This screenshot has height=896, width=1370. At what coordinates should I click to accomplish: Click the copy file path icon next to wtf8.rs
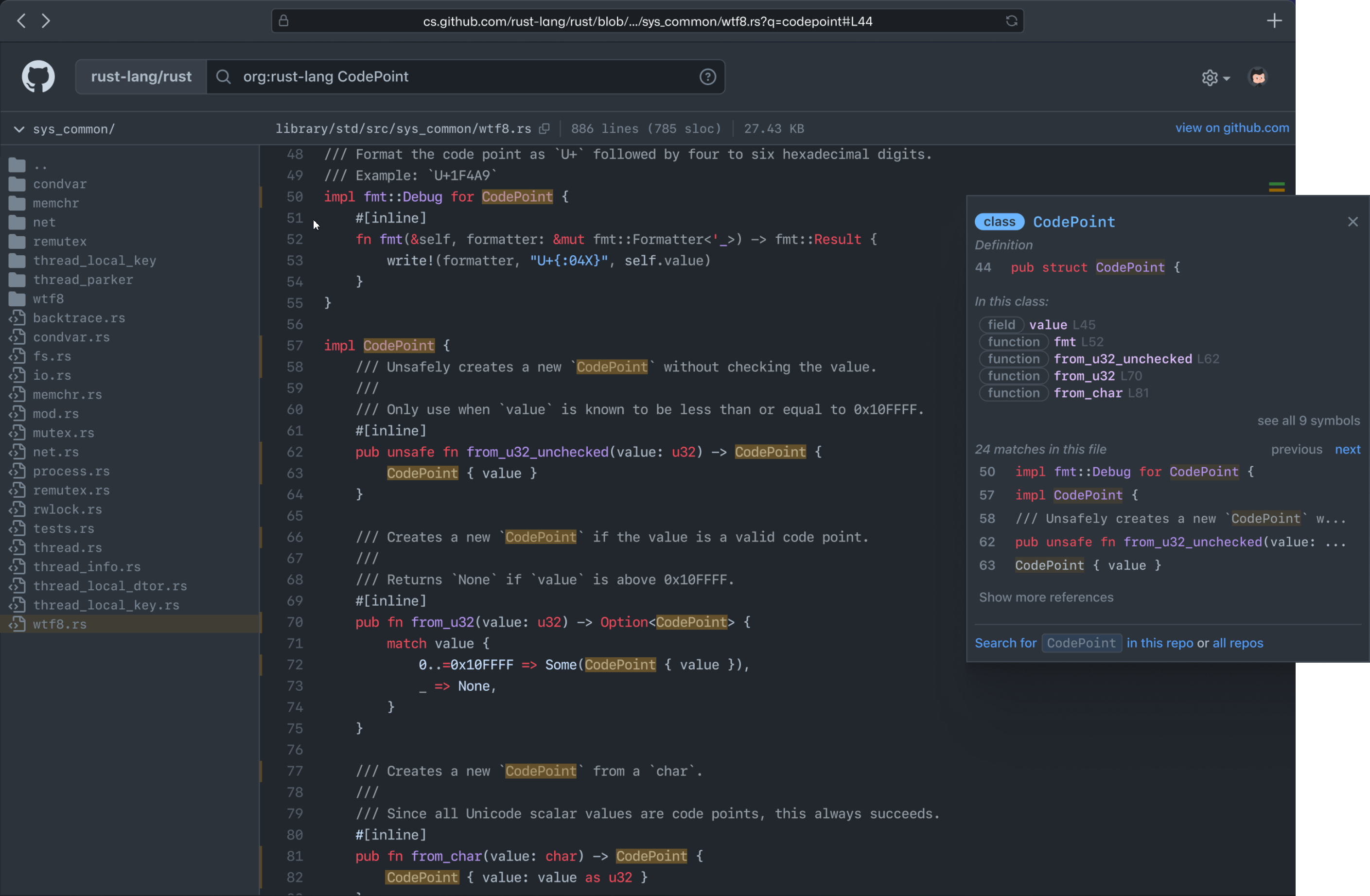tap(544, 128)
